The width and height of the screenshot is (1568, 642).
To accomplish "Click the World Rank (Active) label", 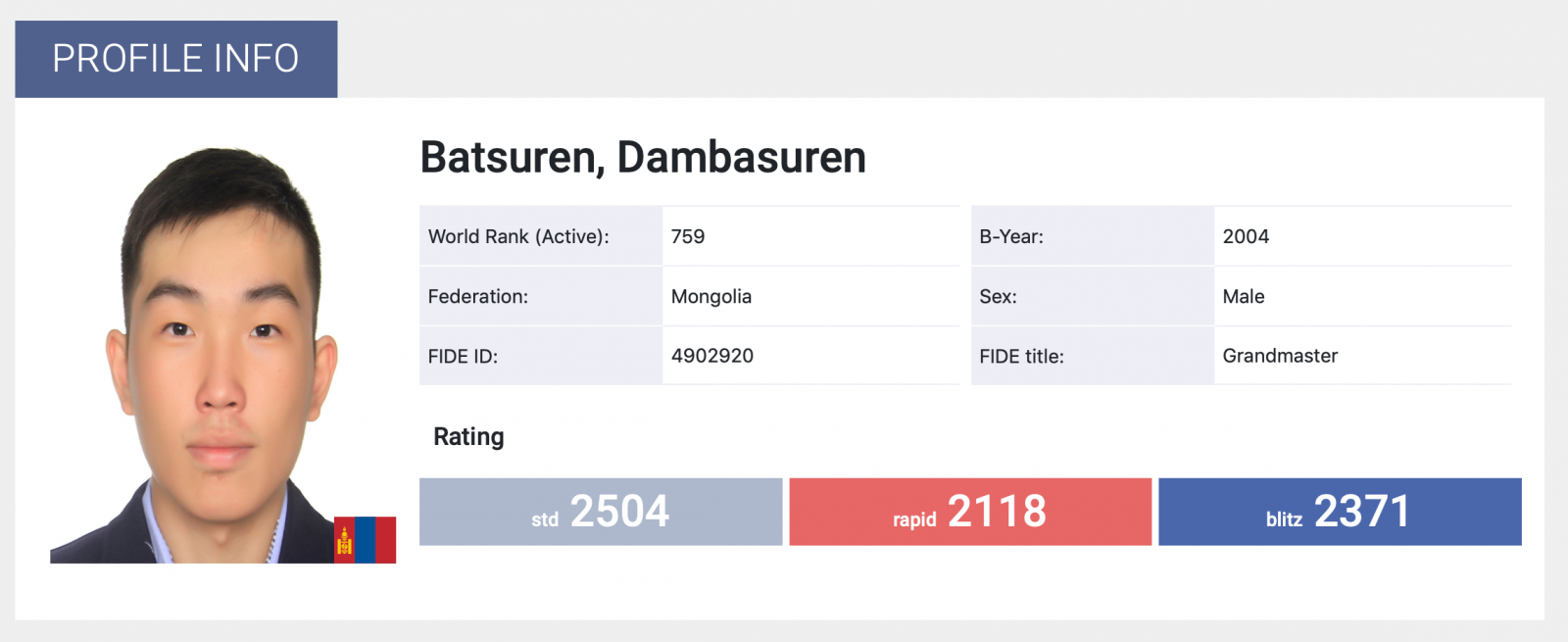I will 518,236.
